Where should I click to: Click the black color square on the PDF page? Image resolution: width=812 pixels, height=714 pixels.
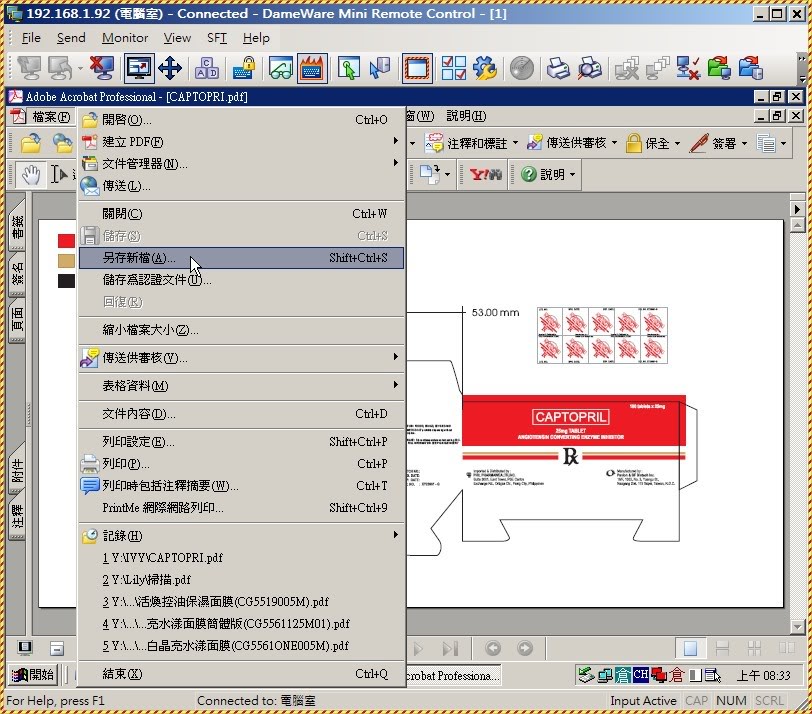[x=66, y=281]
